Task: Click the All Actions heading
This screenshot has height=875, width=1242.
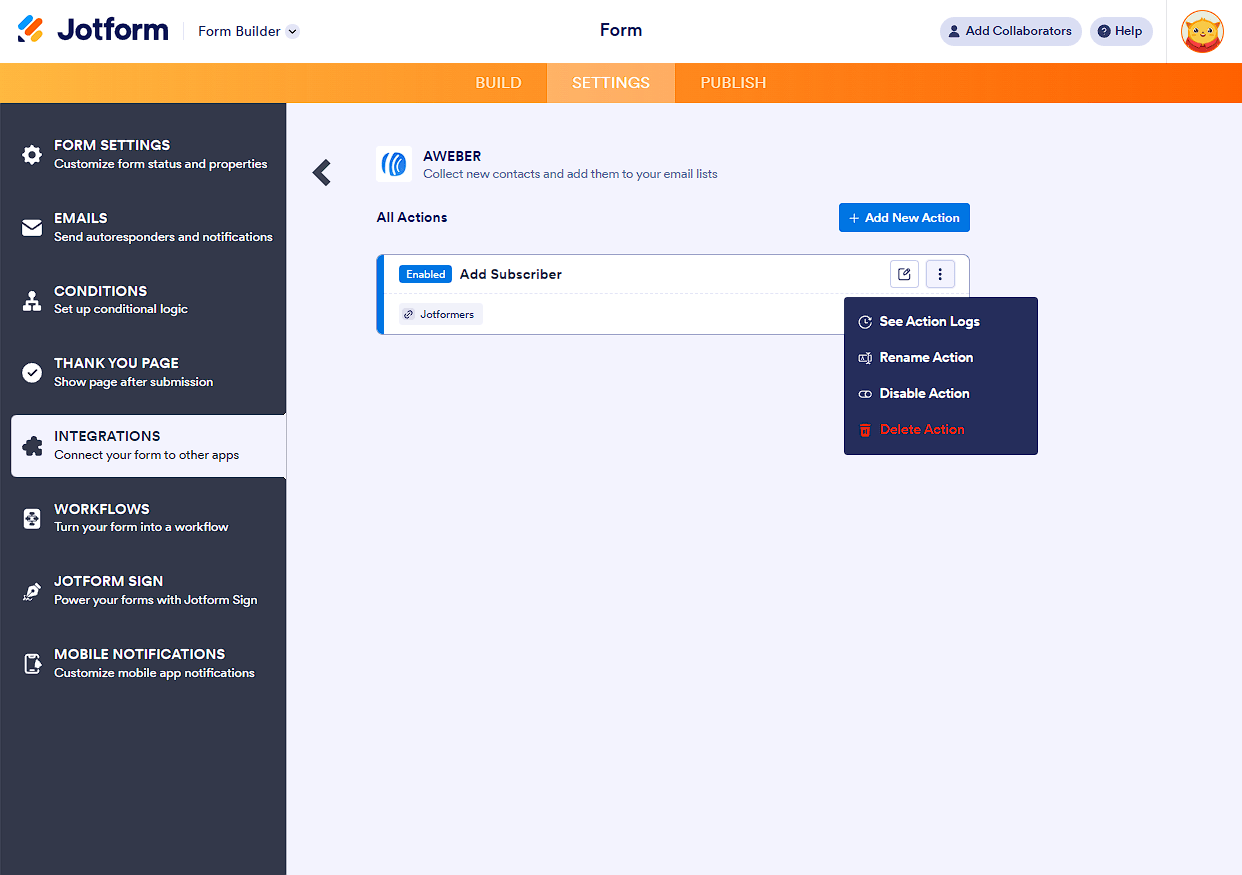Action: pos(412,218)
